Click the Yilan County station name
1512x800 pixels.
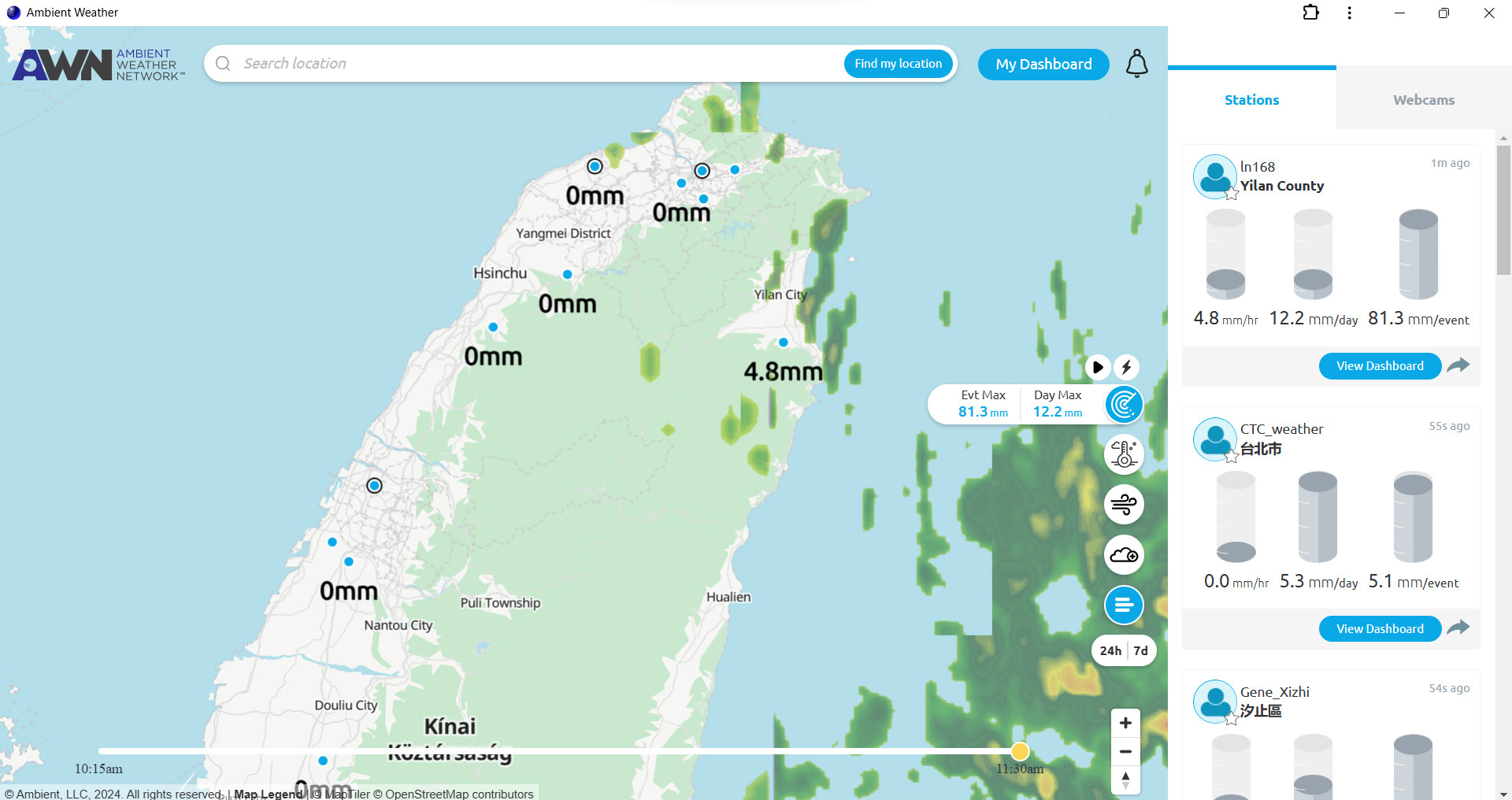1282,186
